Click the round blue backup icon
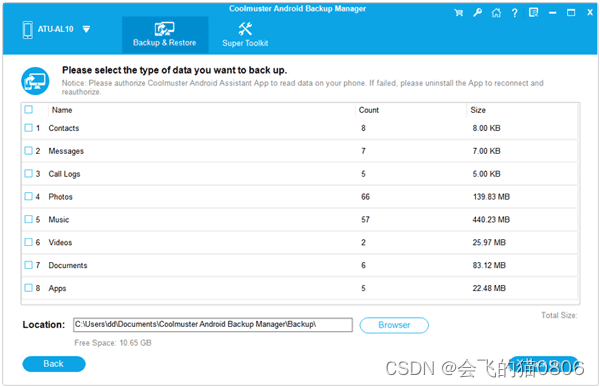The image size is (600, 387). 35,81
